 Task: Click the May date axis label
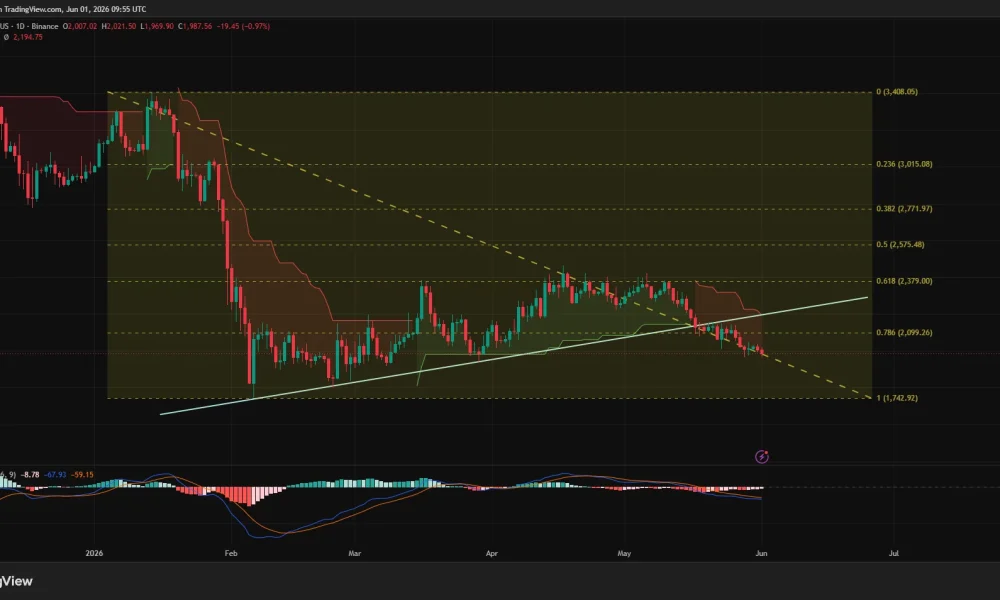[x=624, y=553]
